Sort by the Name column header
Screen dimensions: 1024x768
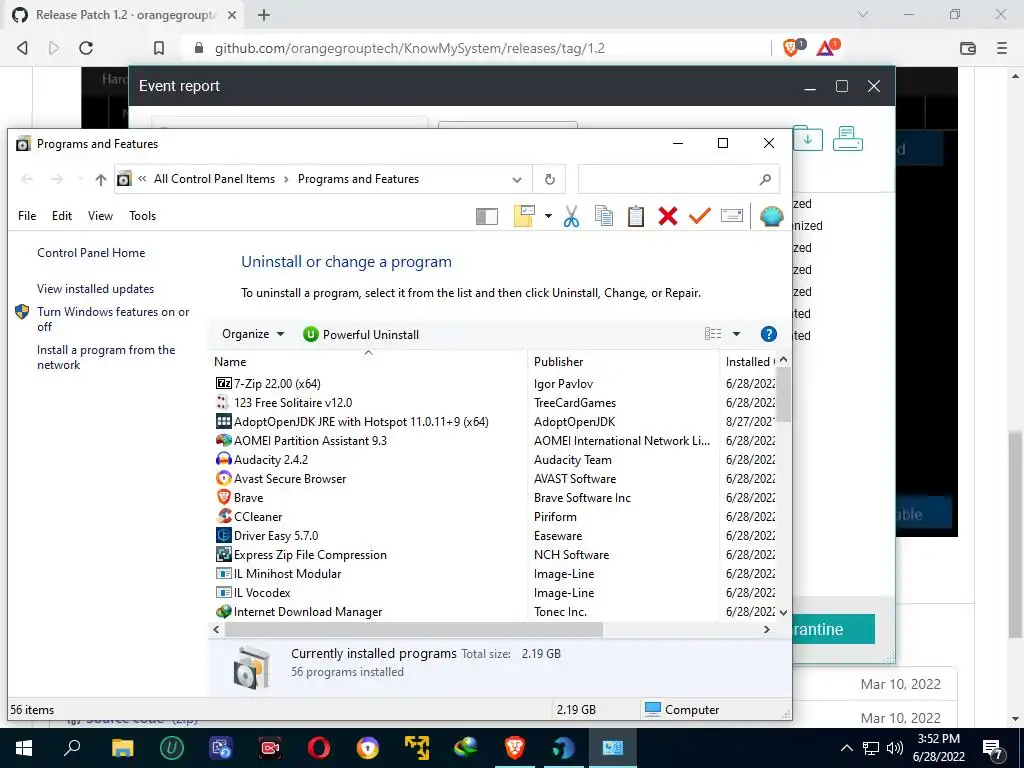coord(368,362)
